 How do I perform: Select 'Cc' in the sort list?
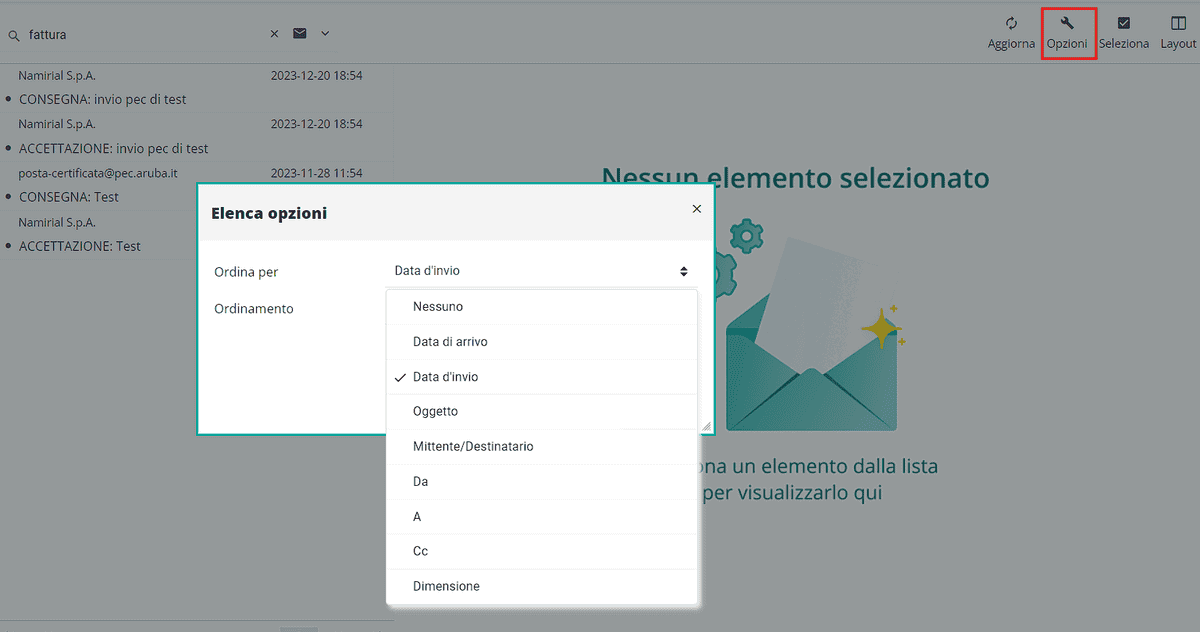click(x=420, y=551)
